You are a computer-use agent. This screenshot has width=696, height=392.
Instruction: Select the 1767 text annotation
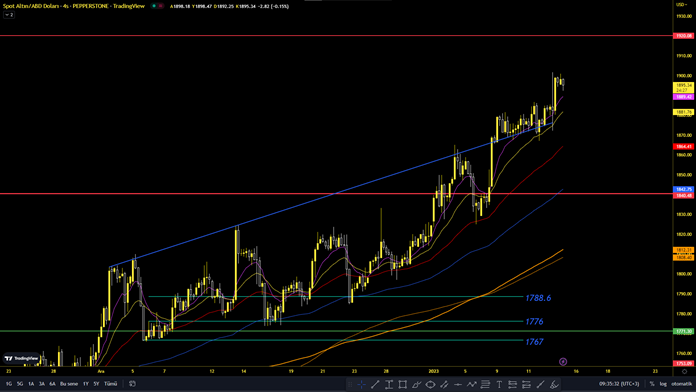coord(534,342)
